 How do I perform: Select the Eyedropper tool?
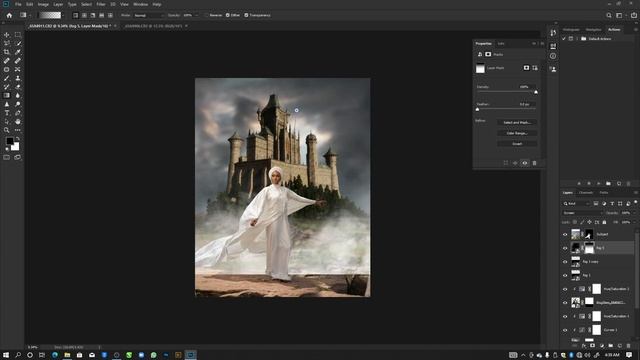click(18, 52)
